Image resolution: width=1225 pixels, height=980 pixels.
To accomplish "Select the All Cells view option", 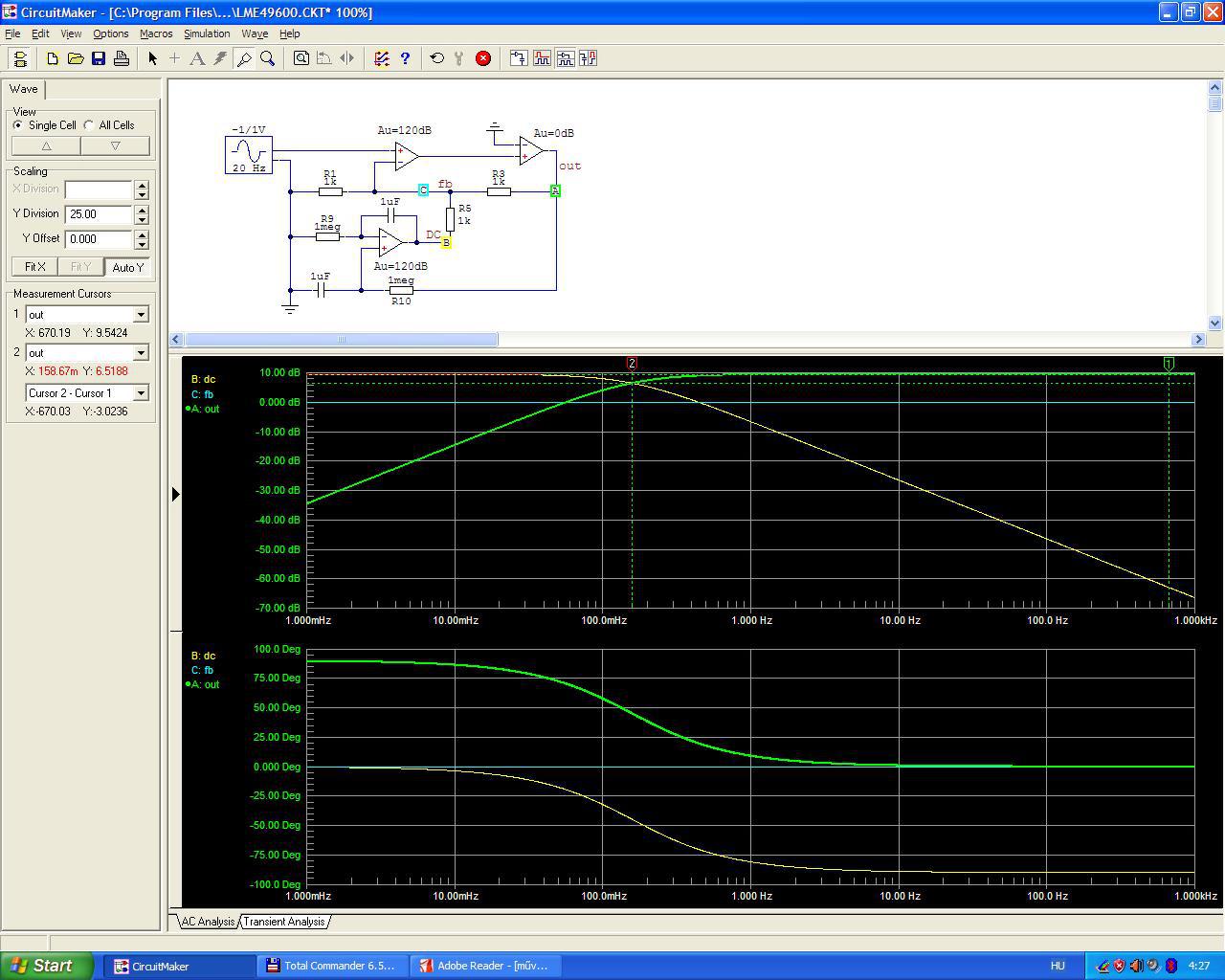I will coord(90,125).
